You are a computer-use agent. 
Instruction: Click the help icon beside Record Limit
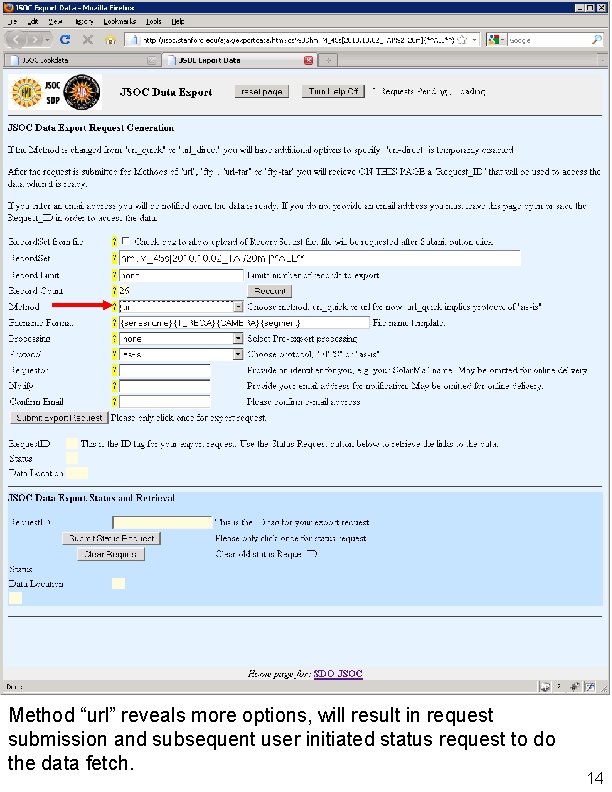click(x=114, y=275)
